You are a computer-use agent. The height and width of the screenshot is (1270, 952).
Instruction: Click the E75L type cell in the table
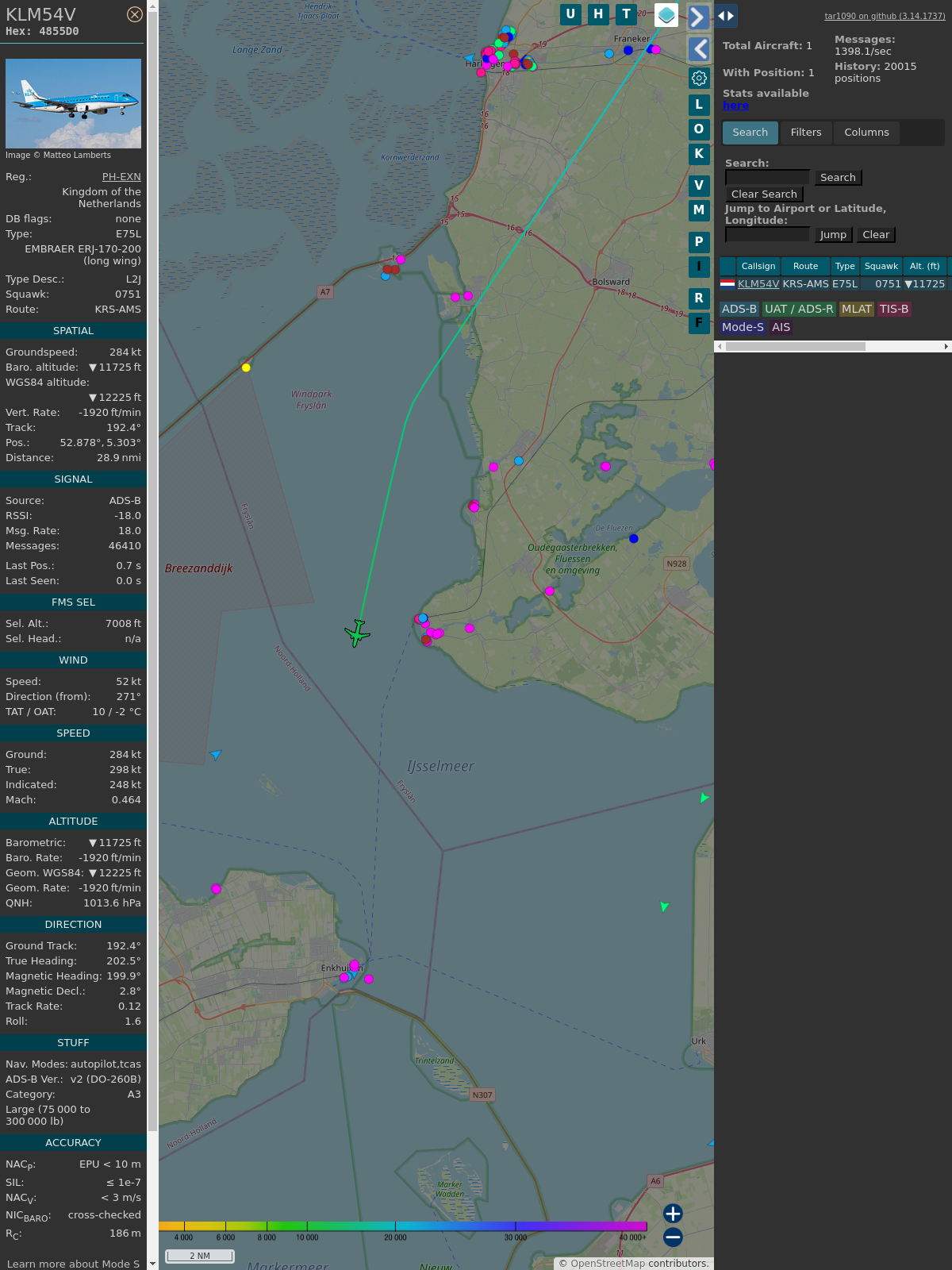845,284
